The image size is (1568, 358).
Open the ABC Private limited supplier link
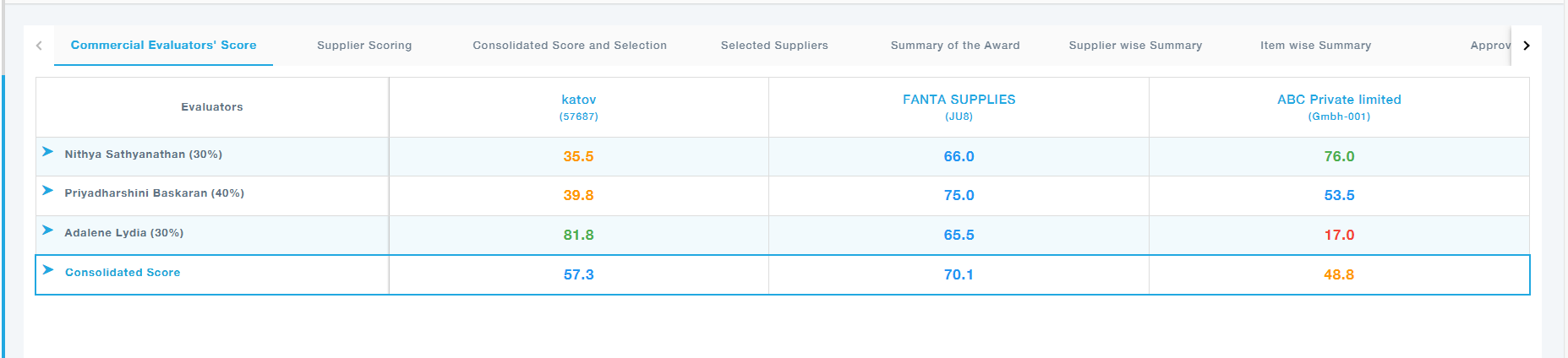pos(1339,100)
